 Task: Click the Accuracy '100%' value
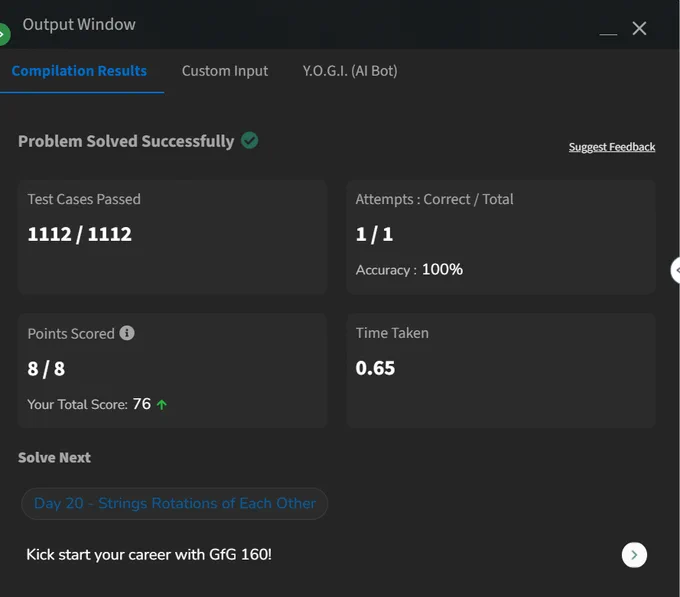[x=442, y=269]
